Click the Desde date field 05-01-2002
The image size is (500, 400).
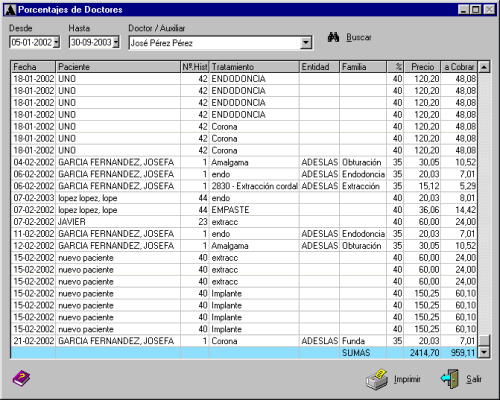coord(32,42)
